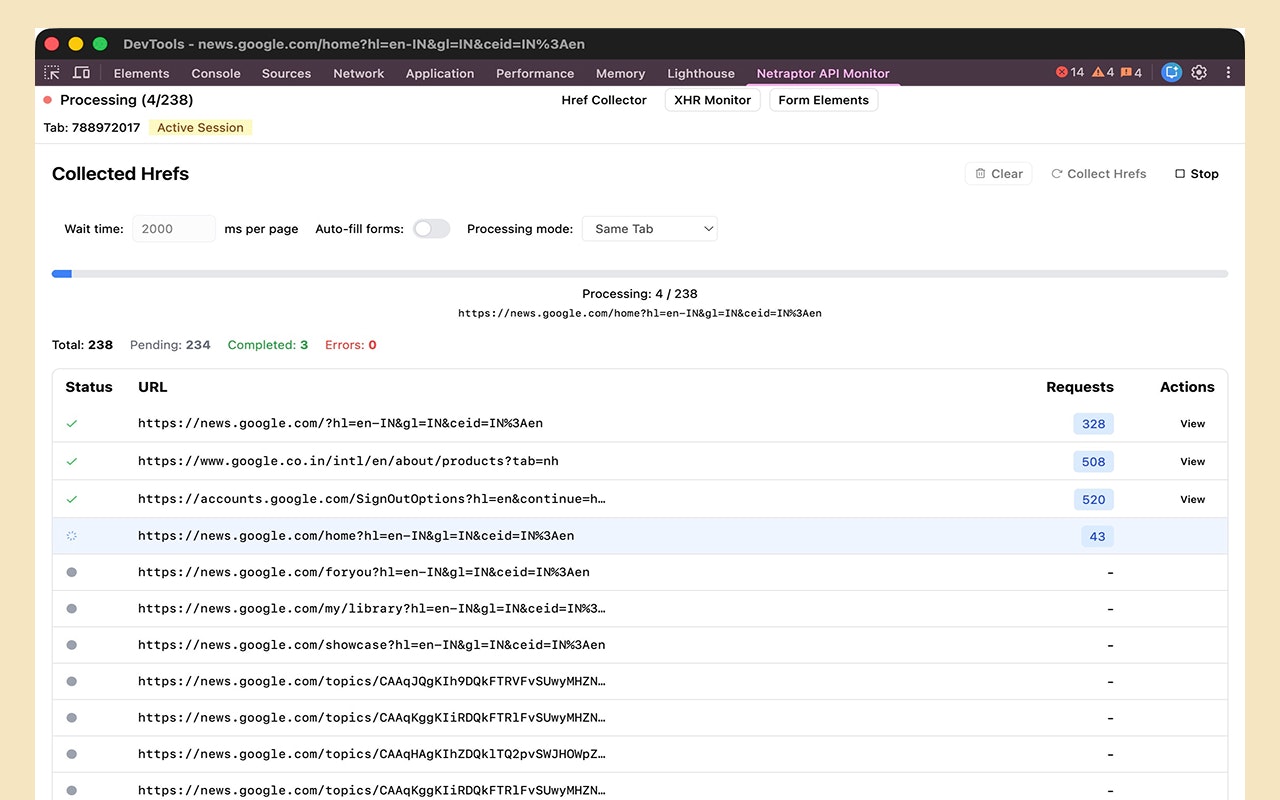Screen dimensions: 1280x800
Task: Open the Lighthouse panel
Action: 700,72
